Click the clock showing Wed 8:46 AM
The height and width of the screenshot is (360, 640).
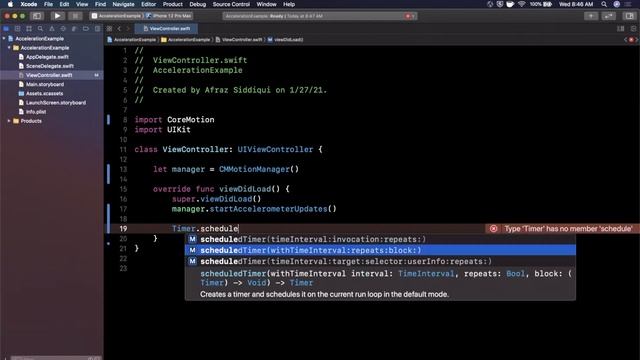(576, 4)
